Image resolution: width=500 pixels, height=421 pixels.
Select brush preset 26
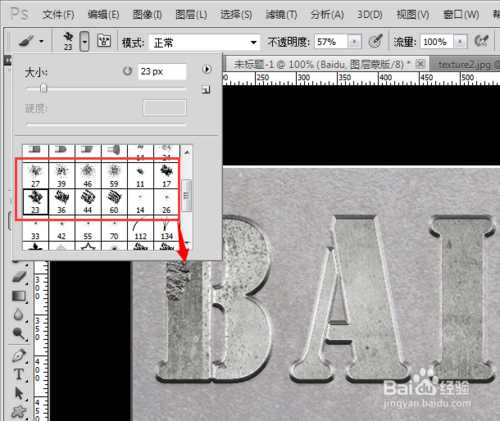(x=166, y=202)
